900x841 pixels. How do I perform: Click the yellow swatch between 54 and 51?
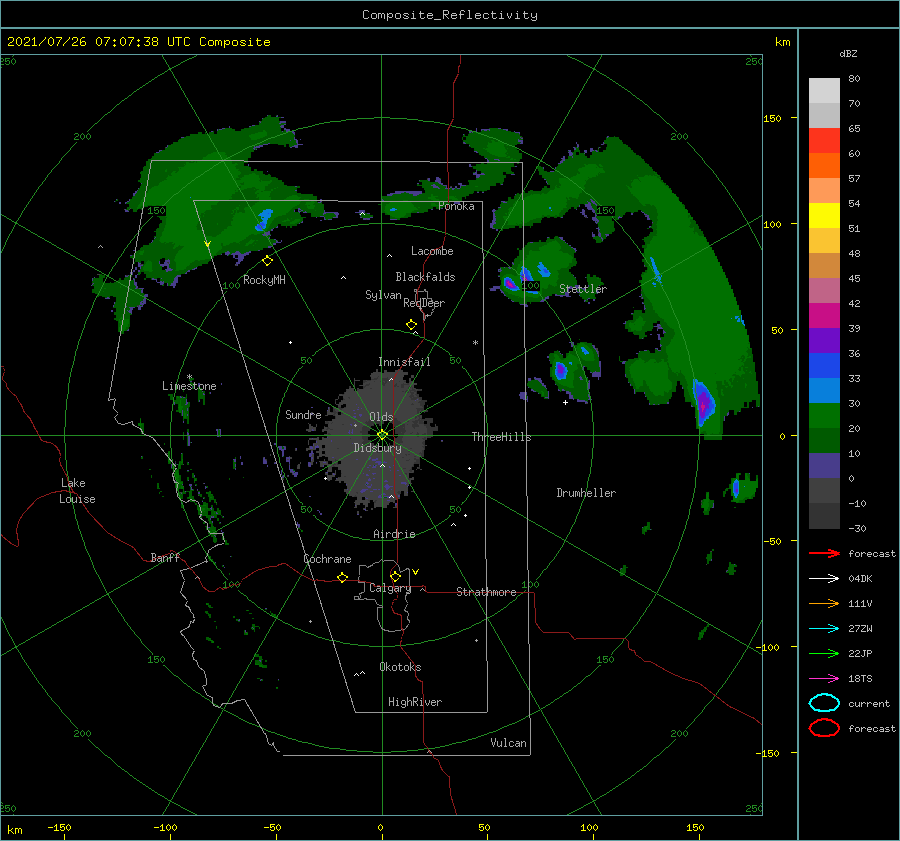pyautogui.click(x=824, y=215)
